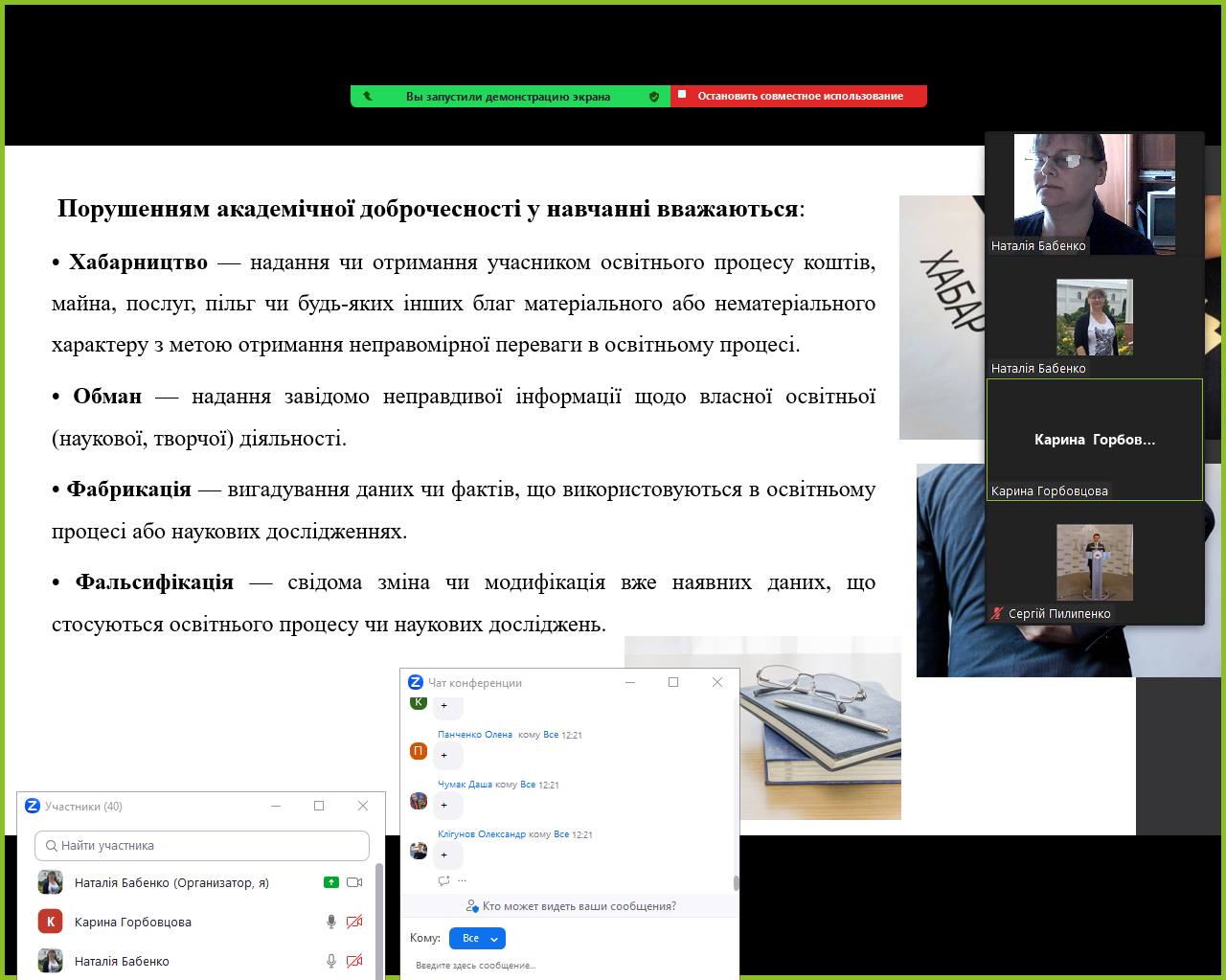Image resolution: width=1226 pixels, height=980 pixels.
Task: Click microphone icon for third-row Наталія Бабенко
Action: pos(330,961)
